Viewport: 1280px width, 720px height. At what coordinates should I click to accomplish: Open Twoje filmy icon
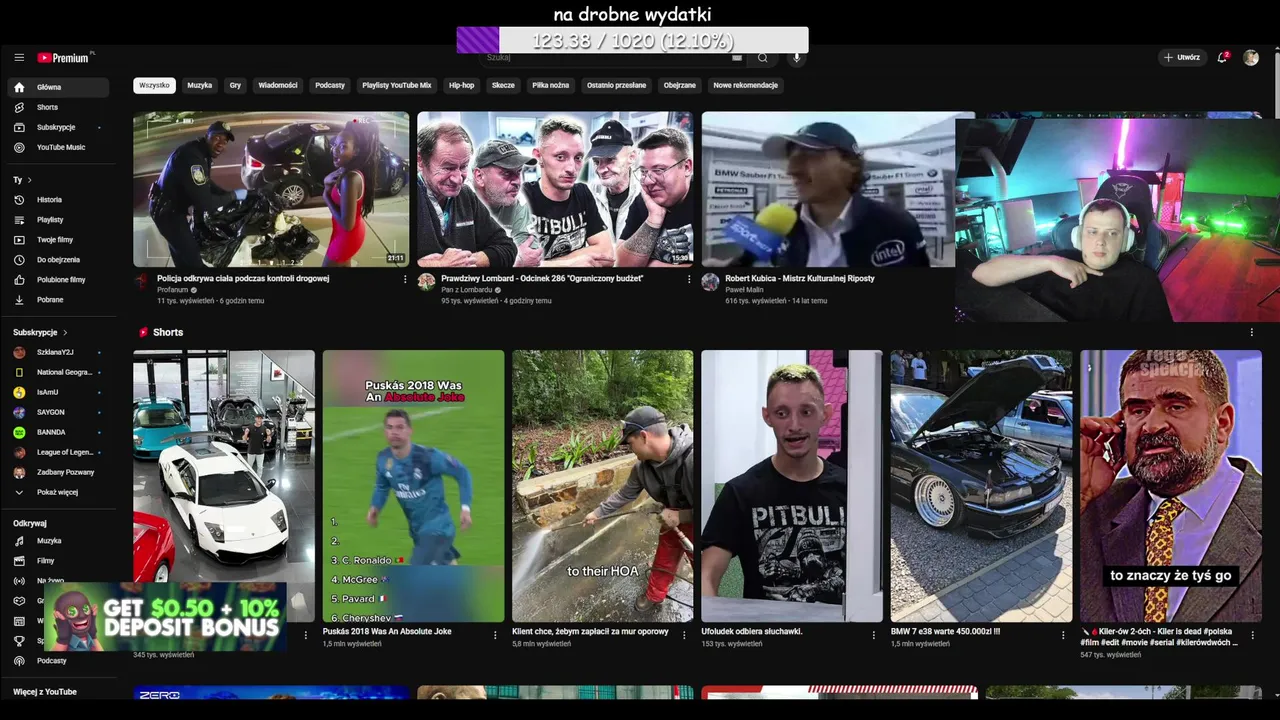19,240
